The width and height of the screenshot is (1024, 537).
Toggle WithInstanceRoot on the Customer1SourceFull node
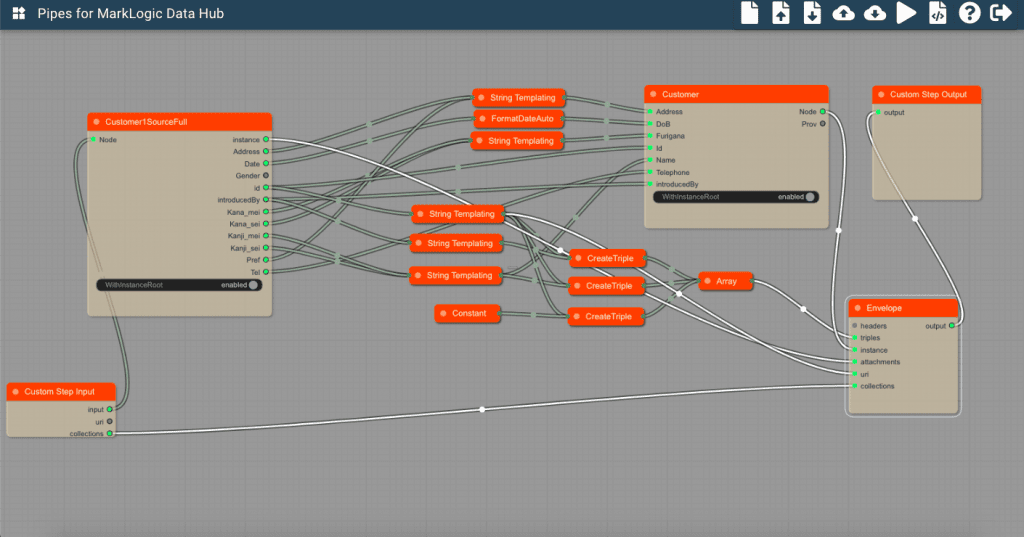(253, 285)
